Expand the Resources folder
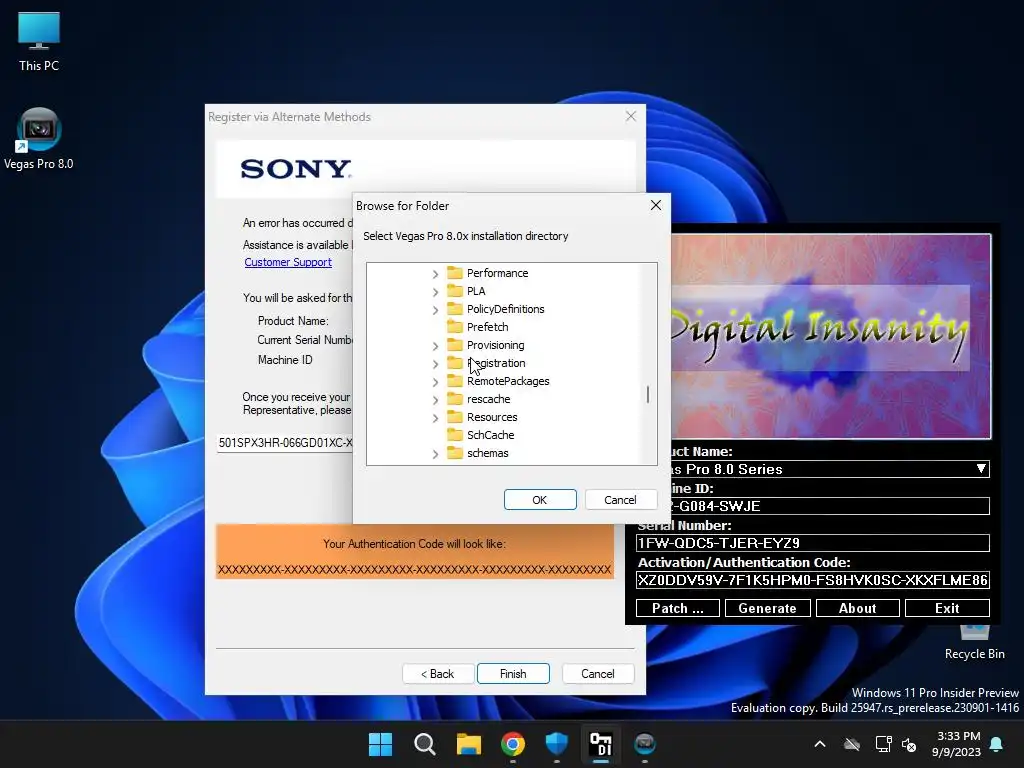The width and height of the screenshot is (1024, 768). (436, 417)
